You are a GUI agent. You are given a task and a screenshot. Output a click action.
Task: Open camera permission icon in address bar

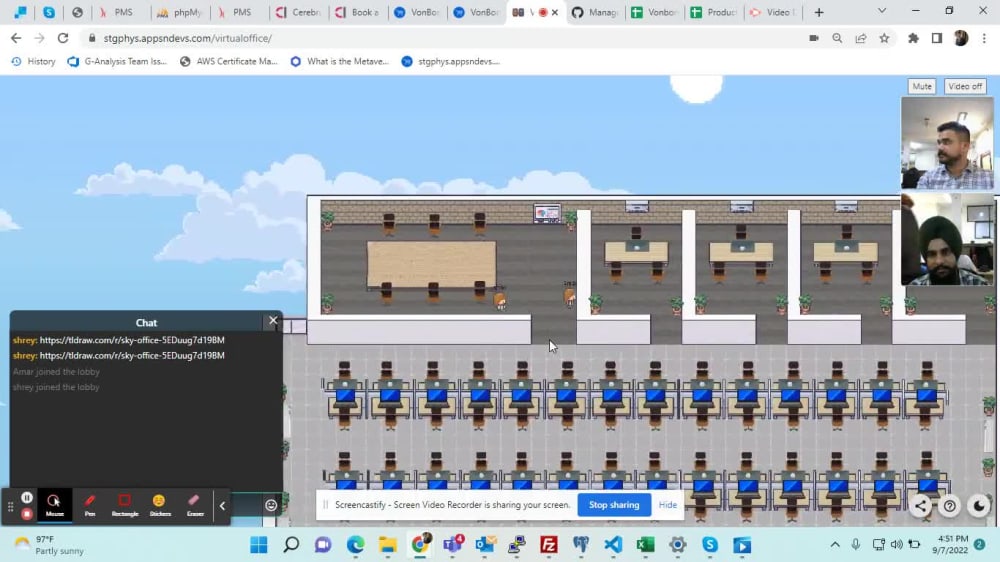pyautogui.click(x=814, y=38)
